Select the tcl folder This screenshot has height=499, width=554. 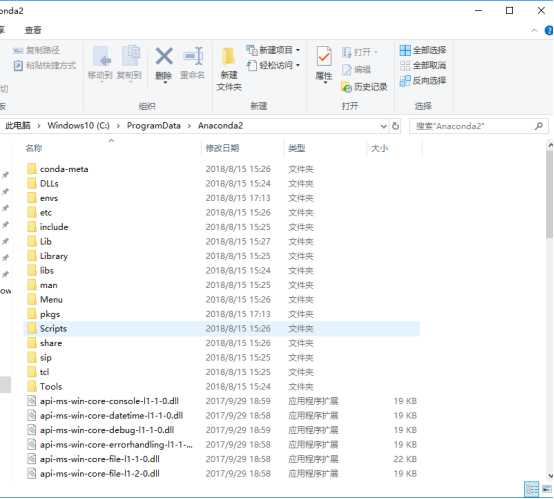pos(222,372)
